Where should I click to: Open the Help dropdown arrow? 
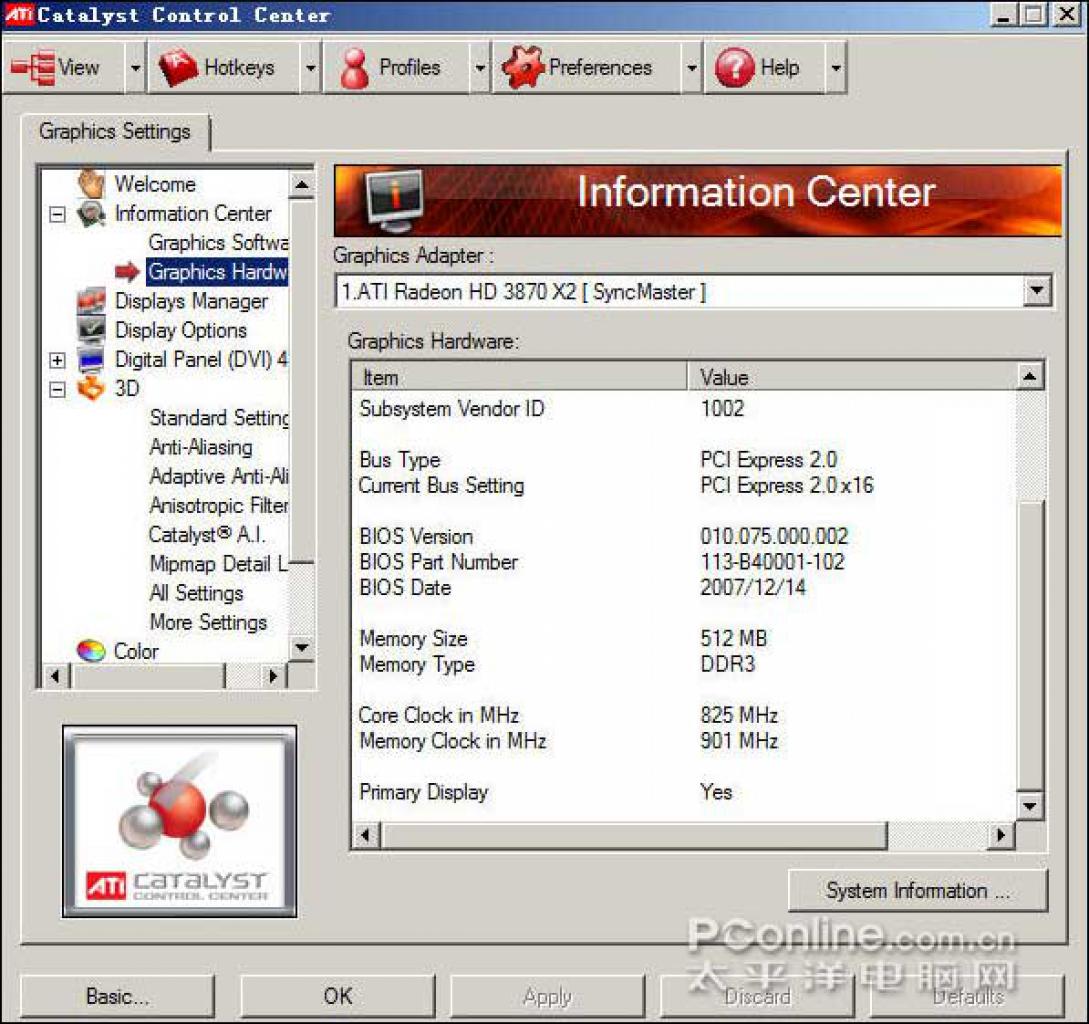pos(836,67)
